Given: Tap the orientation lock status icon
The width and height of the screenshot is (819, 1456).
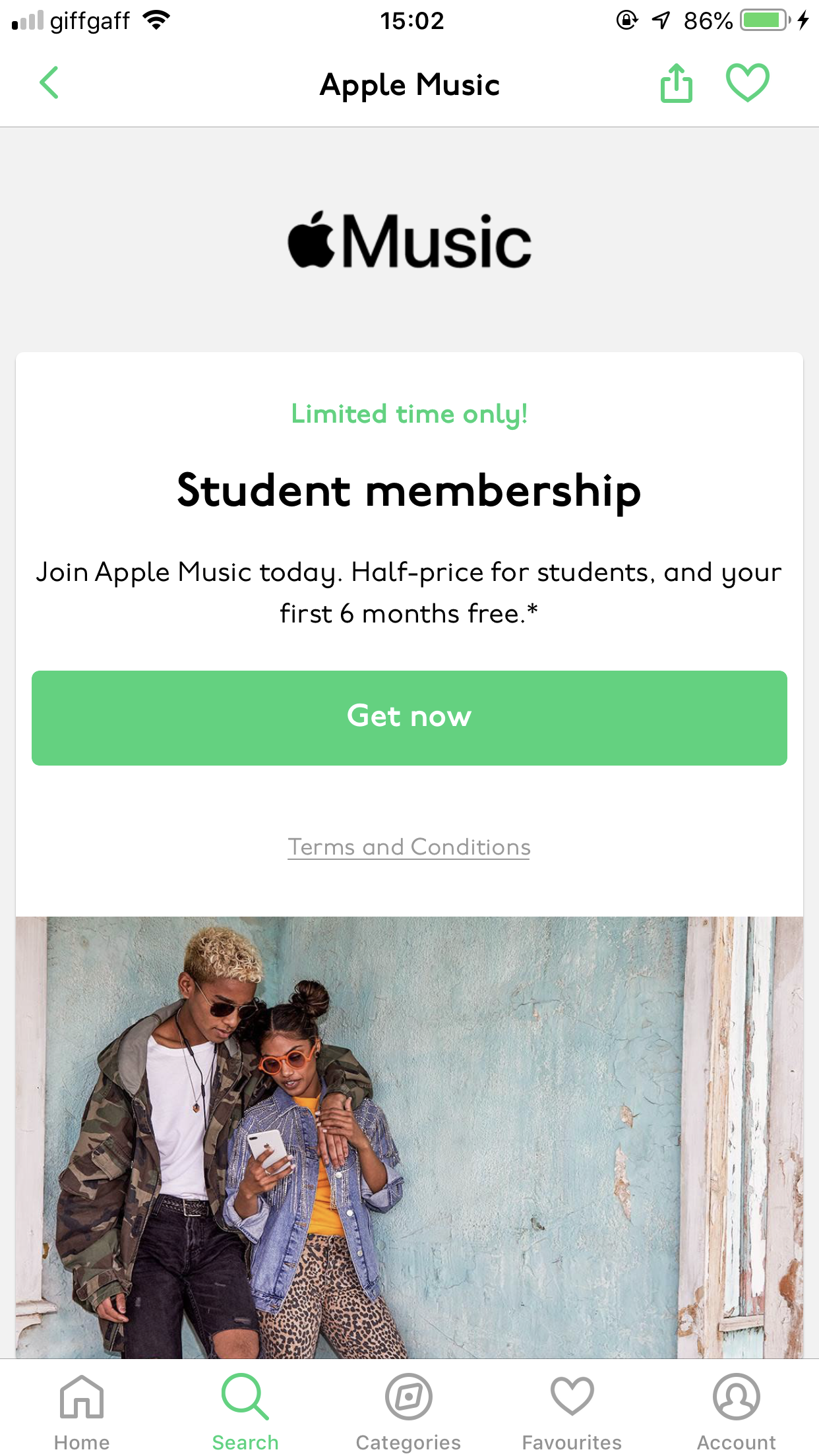Looking at the screenshot, I should pos(626,20).
